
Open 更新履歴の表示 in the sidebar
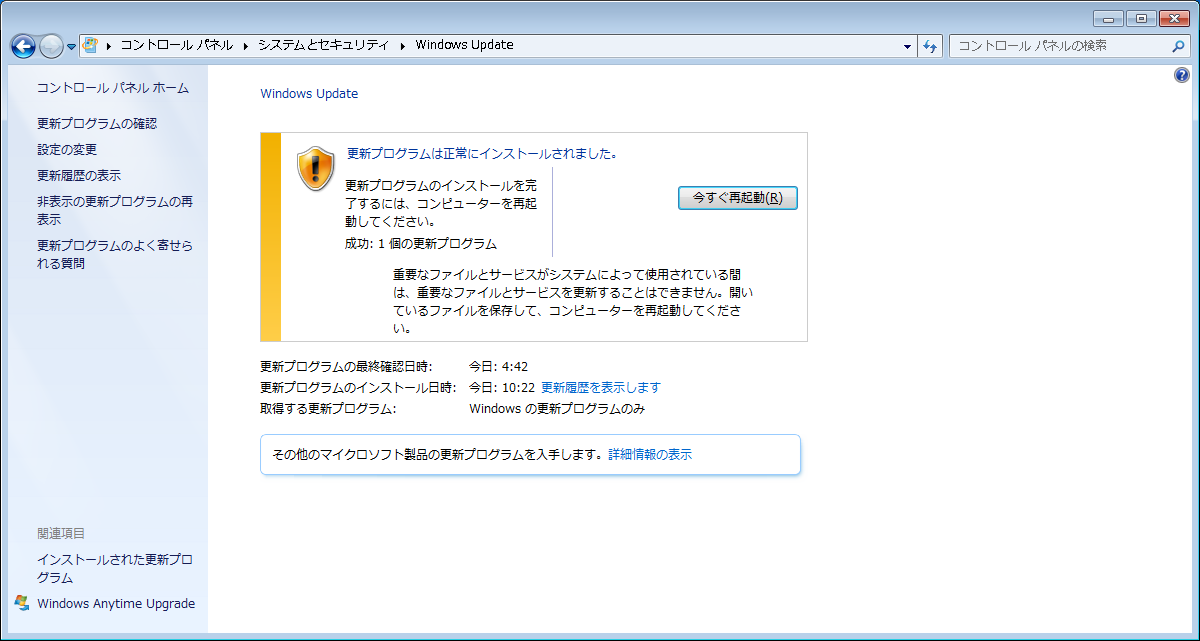tap(79, 176)
